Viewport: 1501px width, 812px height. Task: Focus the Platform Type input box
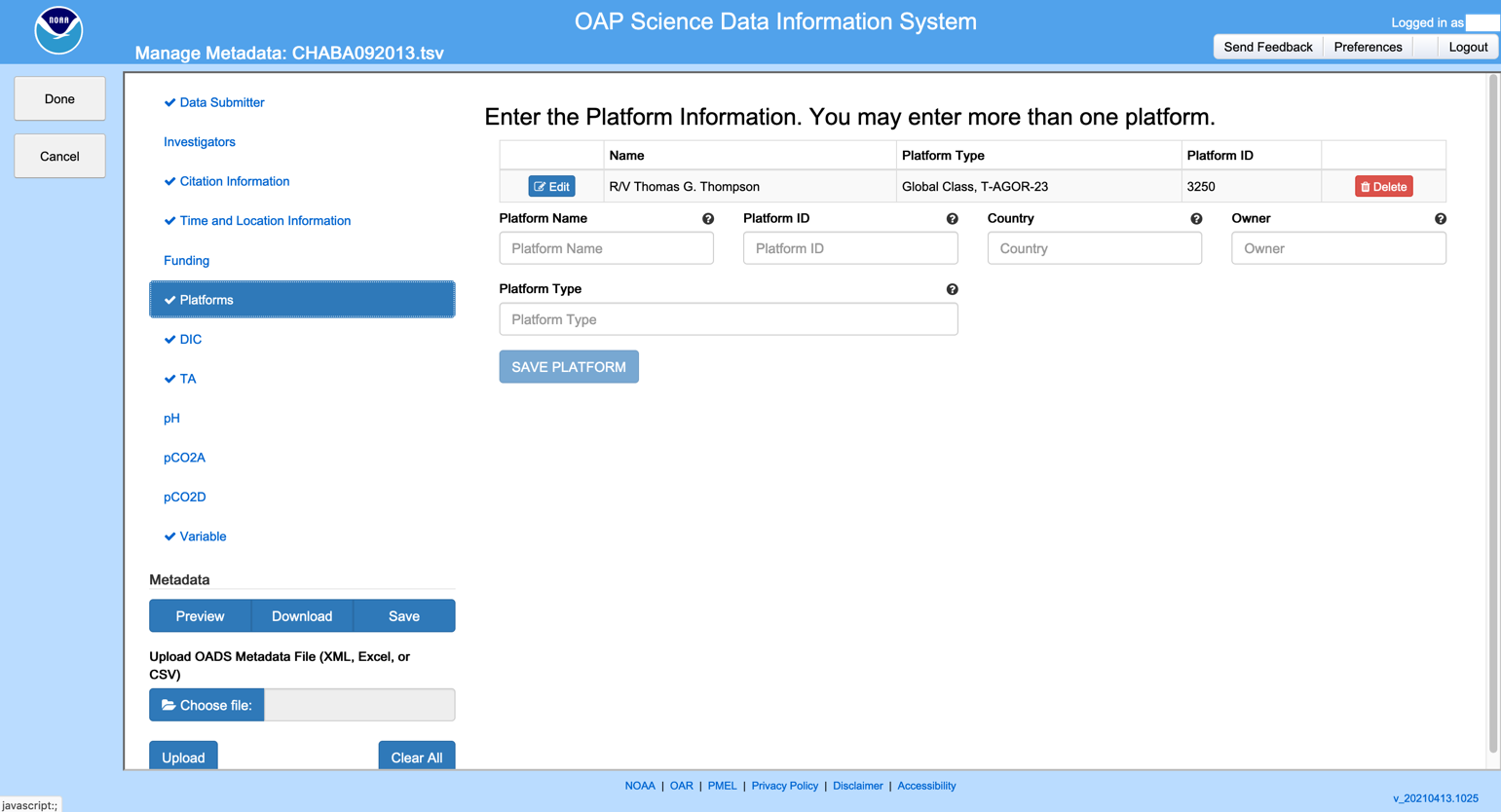[728, 319]
